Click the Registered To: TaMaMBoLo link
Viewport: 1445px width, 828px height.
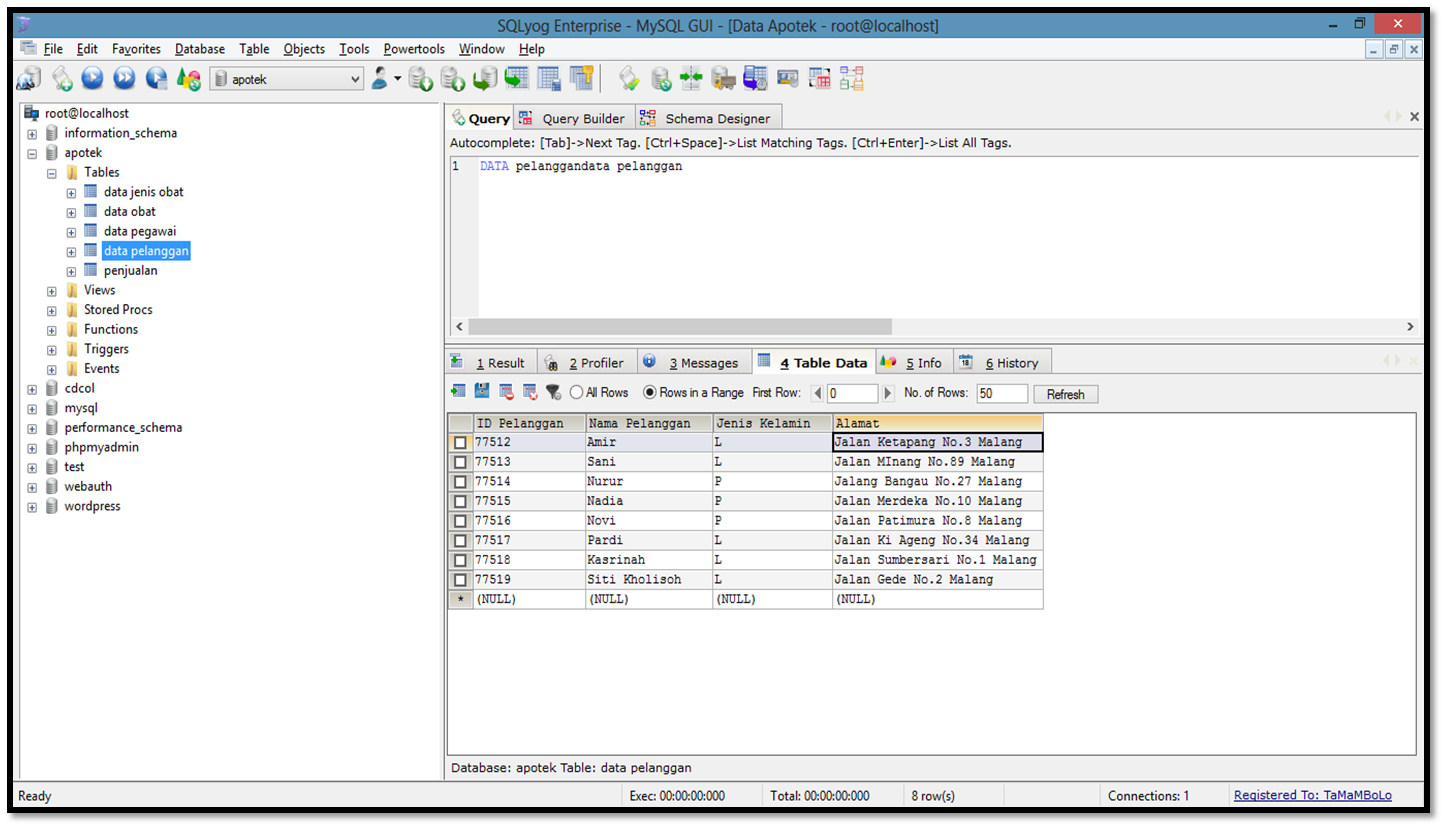pyautogui.click(x=1312, y=796)
